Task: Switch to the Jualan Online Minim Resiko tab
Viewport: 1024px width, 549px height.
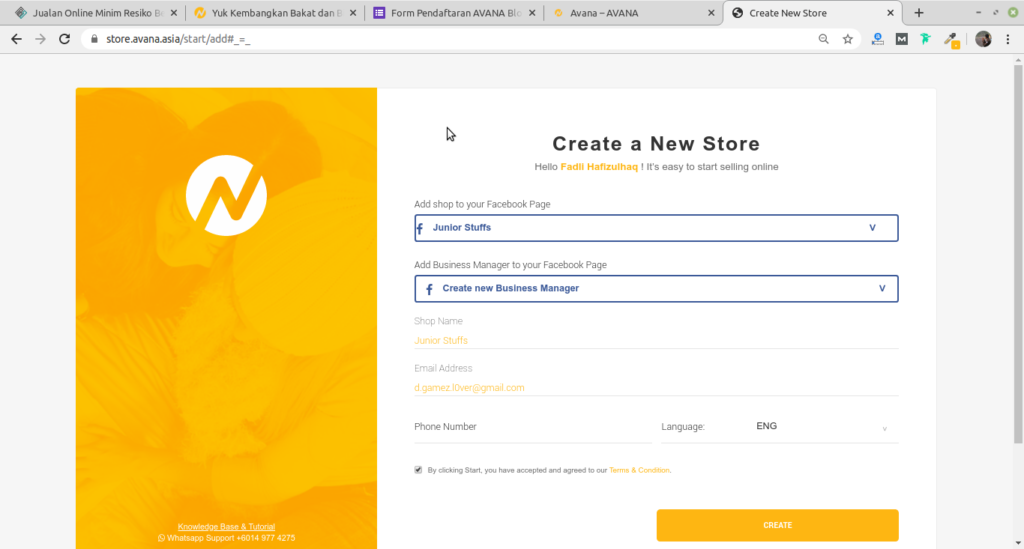Action: [97, 13]
